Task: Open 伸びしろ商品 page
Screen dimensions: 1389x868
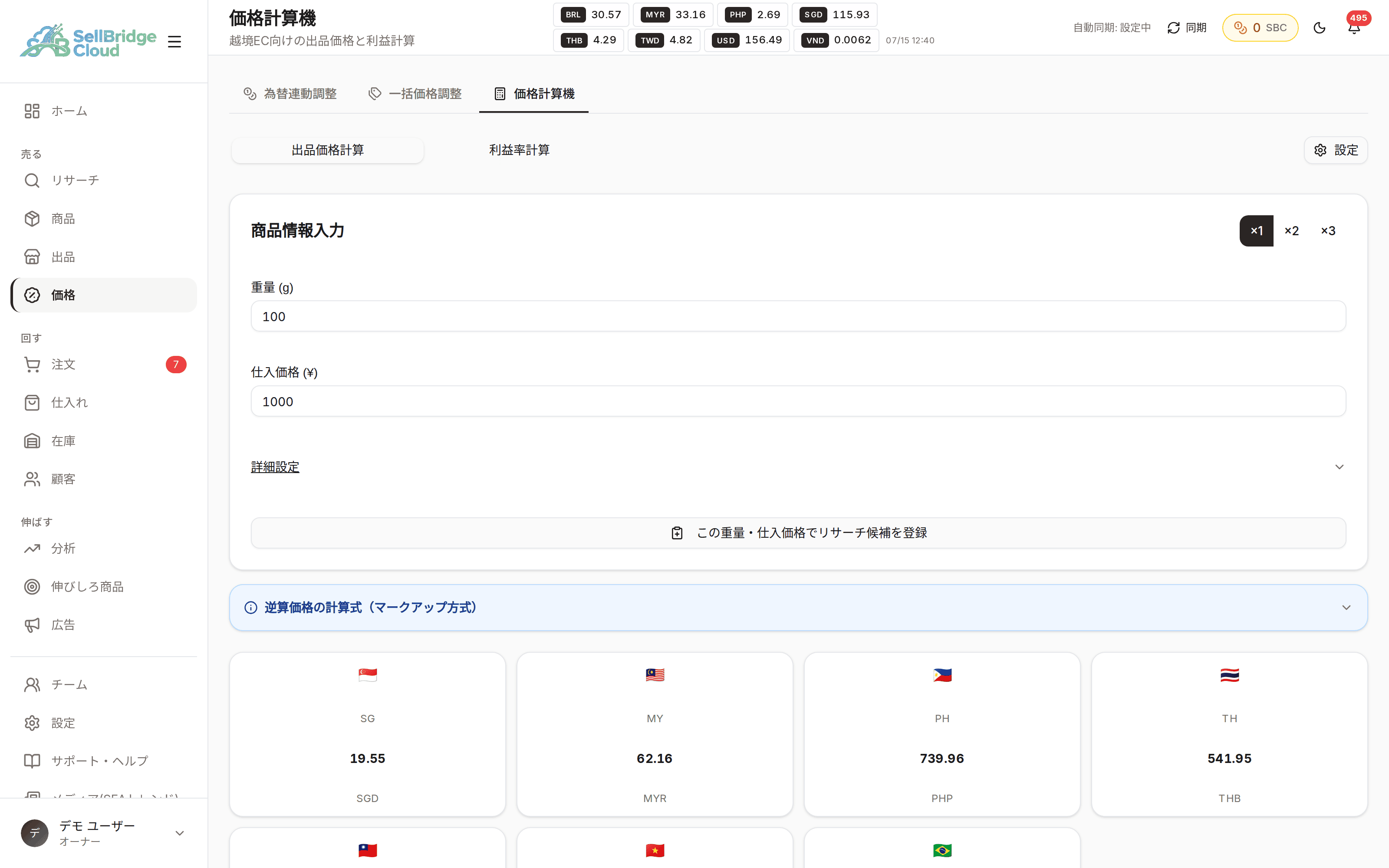Action: pos(103,587)
